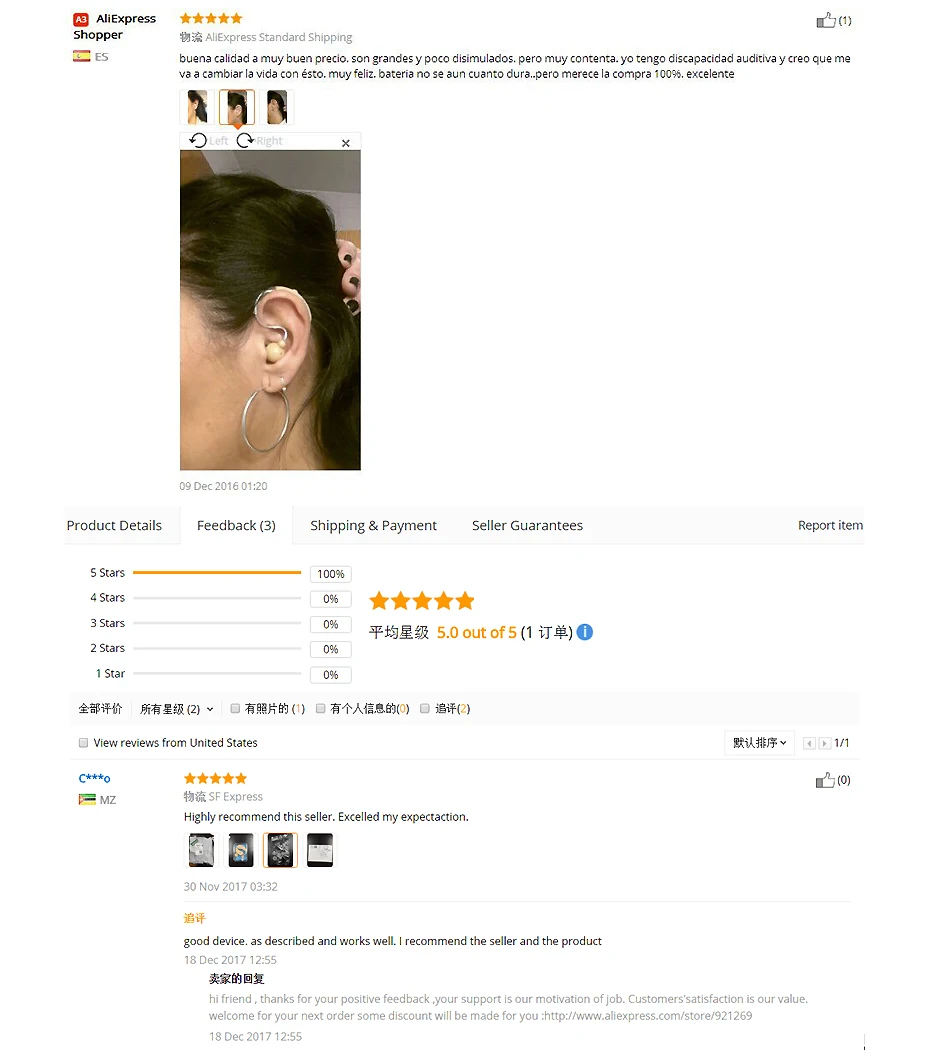930x1060 pixels.
Task: Toggle the 有个人信息的 filter checkbox
Action: (321, 708)
